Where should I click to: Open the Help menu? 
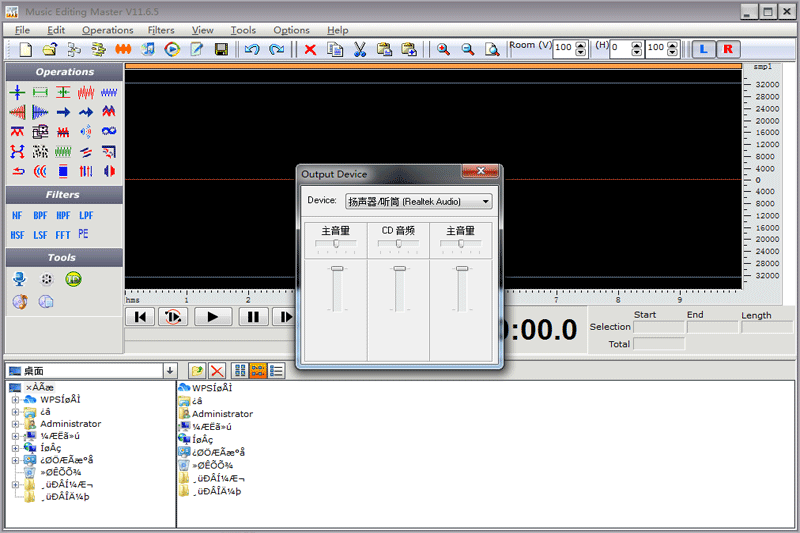coord(338,30)
